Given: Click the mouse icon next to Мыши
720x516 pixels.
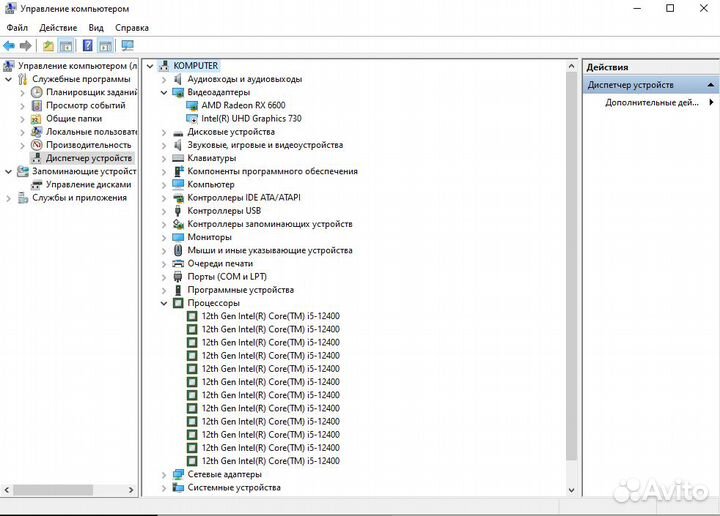Looking at the screenshot, I should point(178,251).
